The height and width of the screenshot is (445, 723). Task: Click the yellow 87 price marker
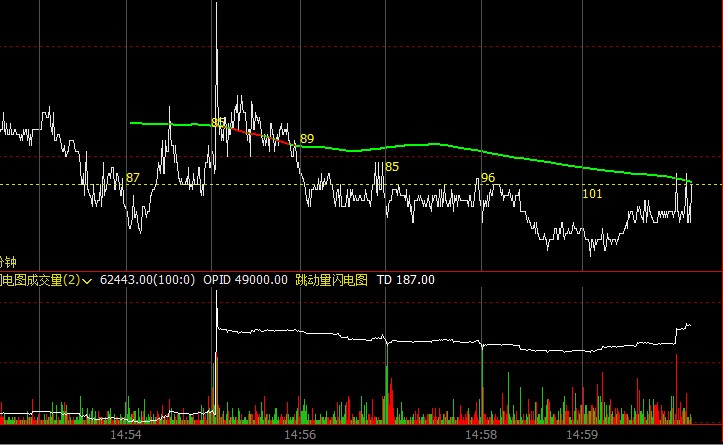133,178
